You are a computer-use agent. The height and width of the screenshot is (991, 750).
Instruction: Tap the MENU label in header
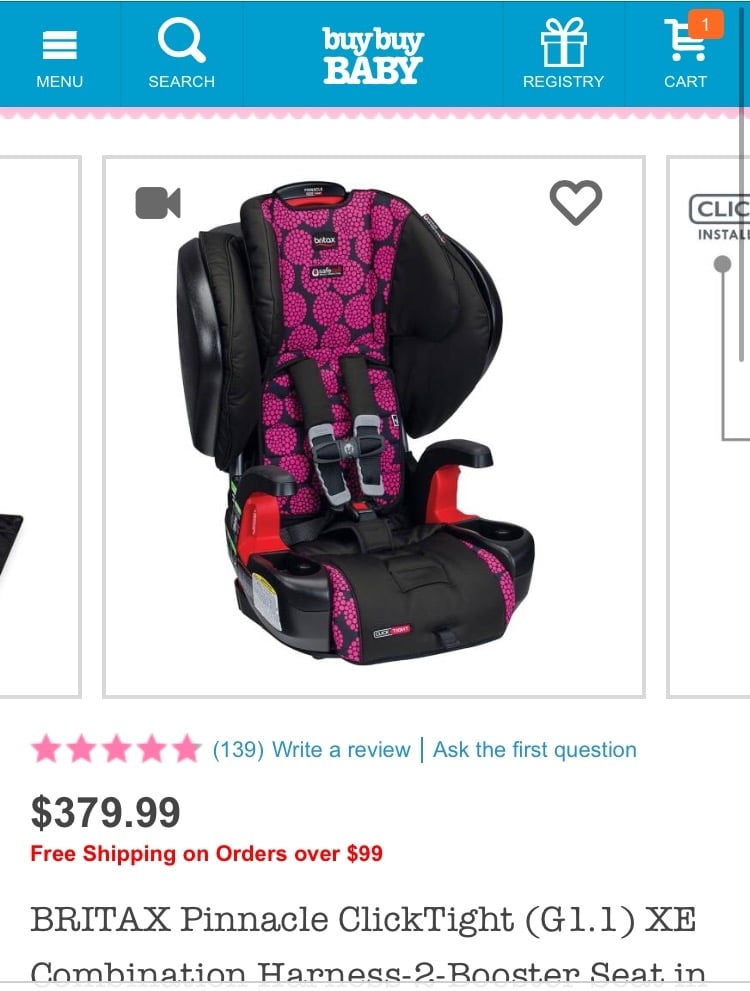(59, 82)
